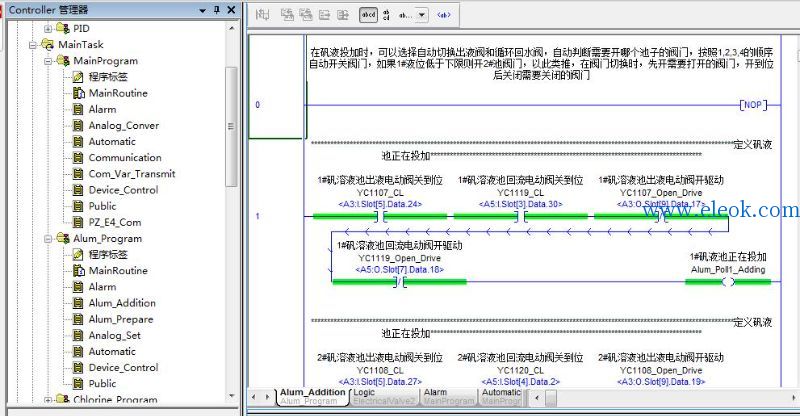Switch to the Automatic MainProgram tab
Image resolution: width=800 pixels, height=416 pixels.
501,397
